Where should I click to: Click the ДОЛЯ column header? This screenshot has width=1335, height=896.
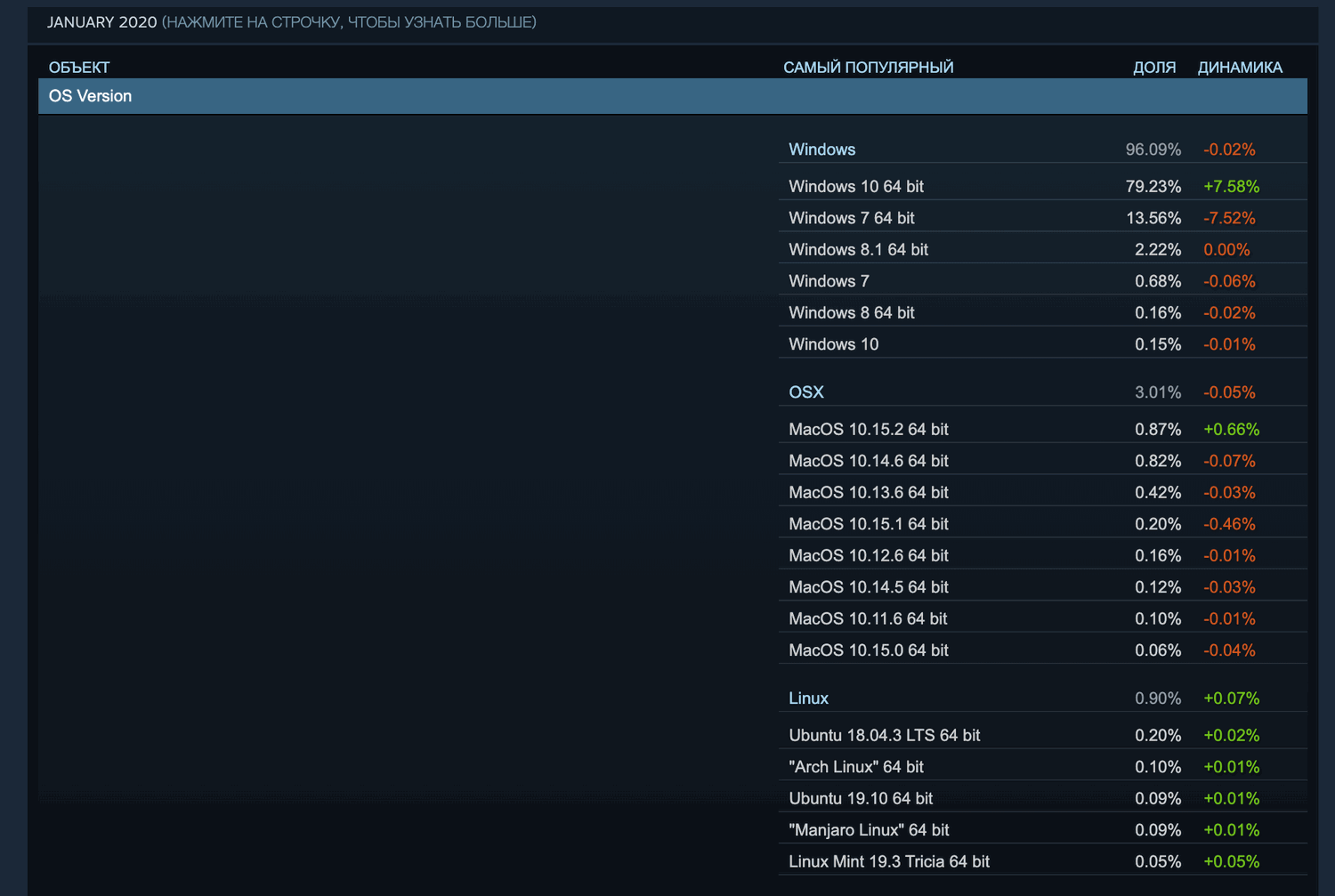[x=1154, y=67]
